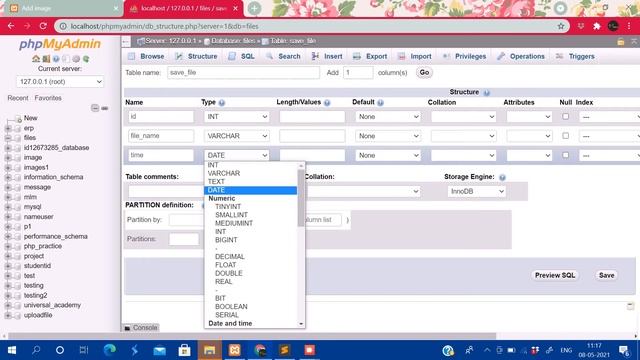Open the Privileges tab
640x360 pixels.
click(465, 56)
